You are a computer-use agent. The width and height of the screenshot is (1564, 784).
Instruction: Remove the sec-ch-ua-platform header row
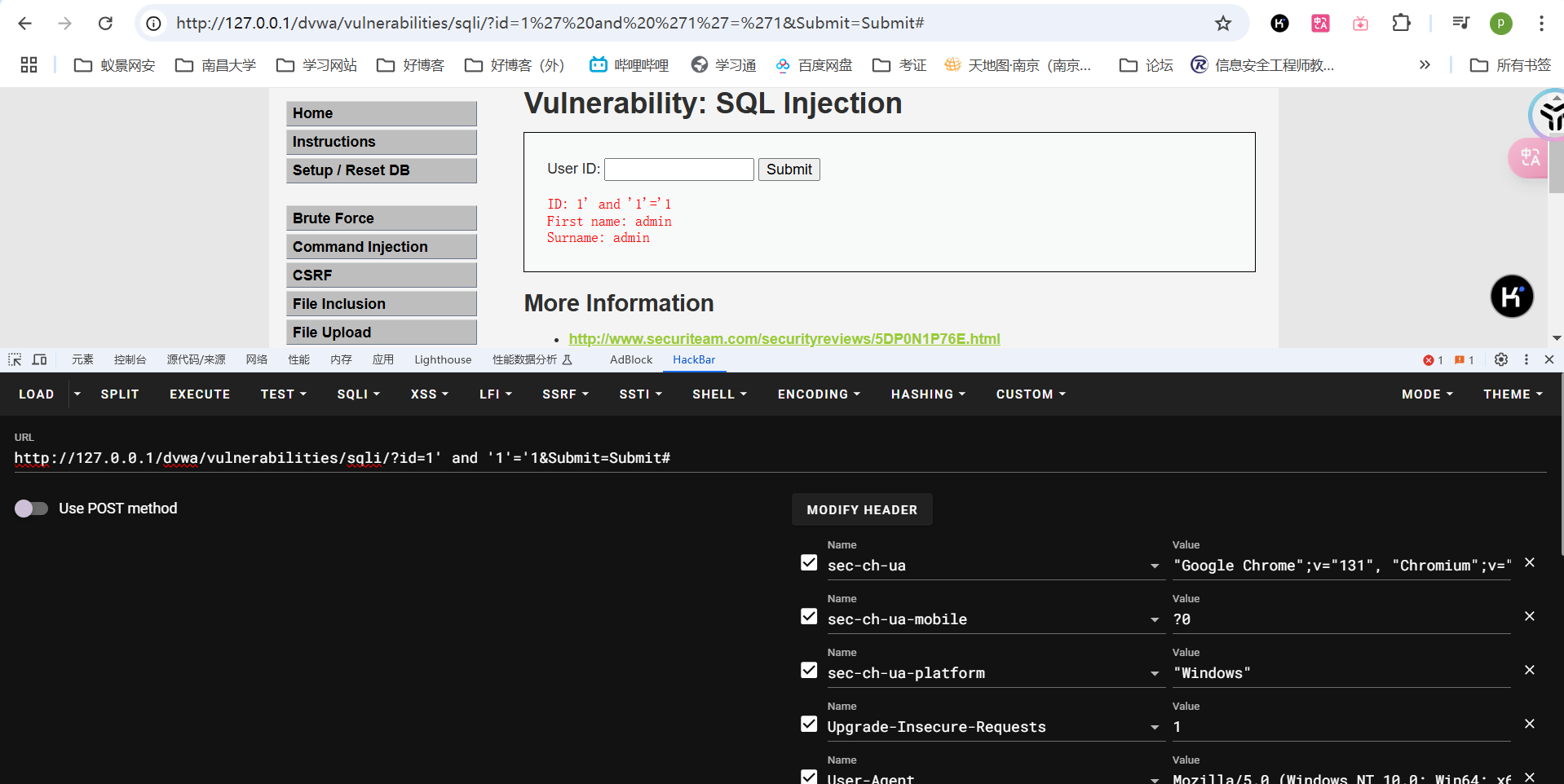click(x=1530, y=670)
